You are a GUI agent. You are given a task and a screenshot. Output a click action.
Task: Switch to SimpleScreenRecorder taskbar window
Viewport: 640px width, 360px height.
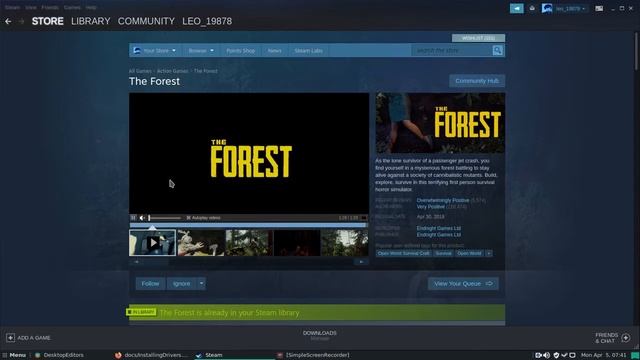coord(313,355)
